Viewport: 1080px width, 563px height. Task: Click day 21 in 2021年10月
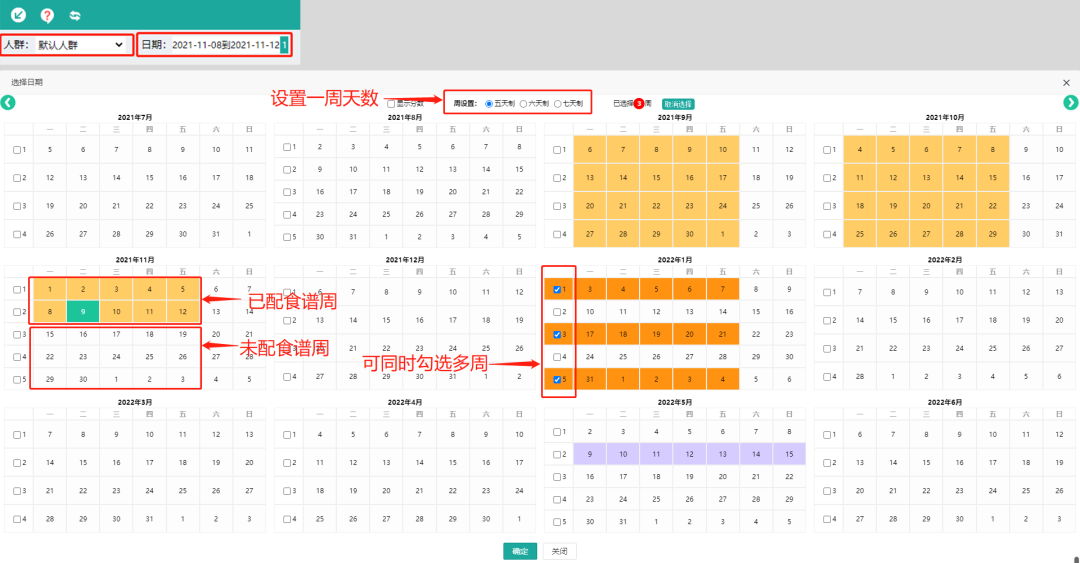[959, 206]
